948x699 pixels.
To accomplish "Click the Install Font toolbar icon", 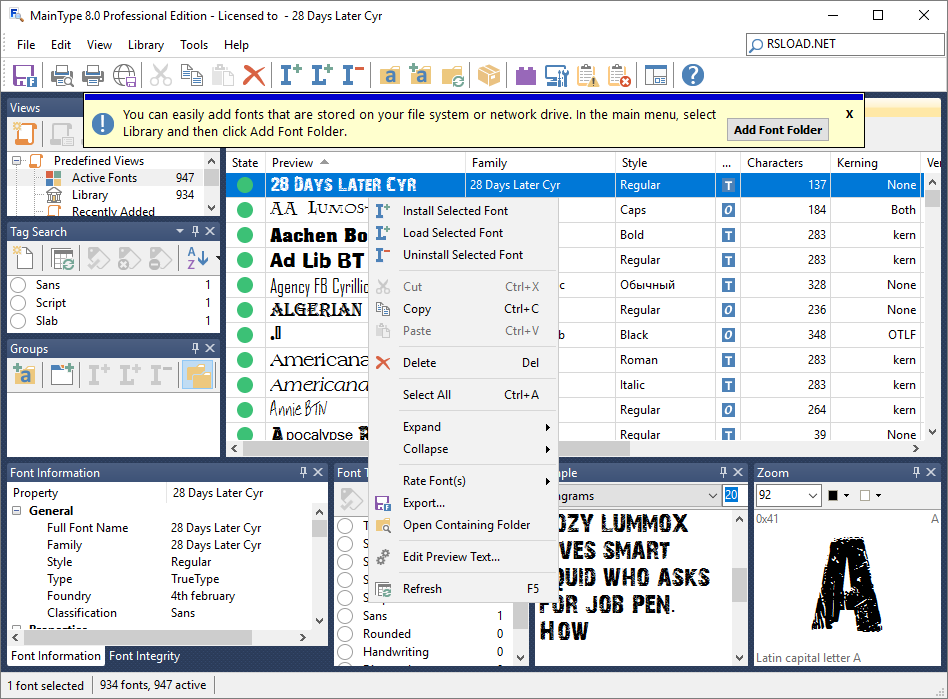I will [x=291, y=76].
